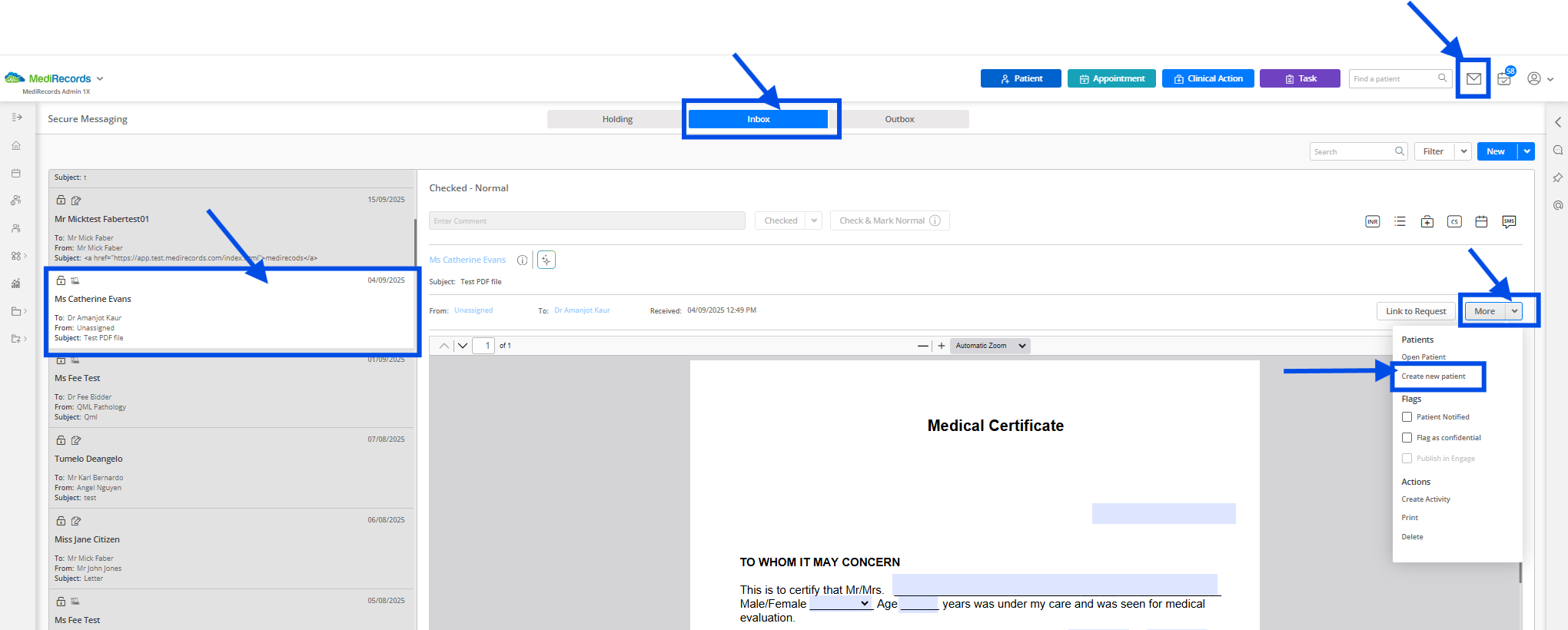1568x630 pixels.
Task: Open the bar chart reports sidebar icon
Action: (16, 283)
